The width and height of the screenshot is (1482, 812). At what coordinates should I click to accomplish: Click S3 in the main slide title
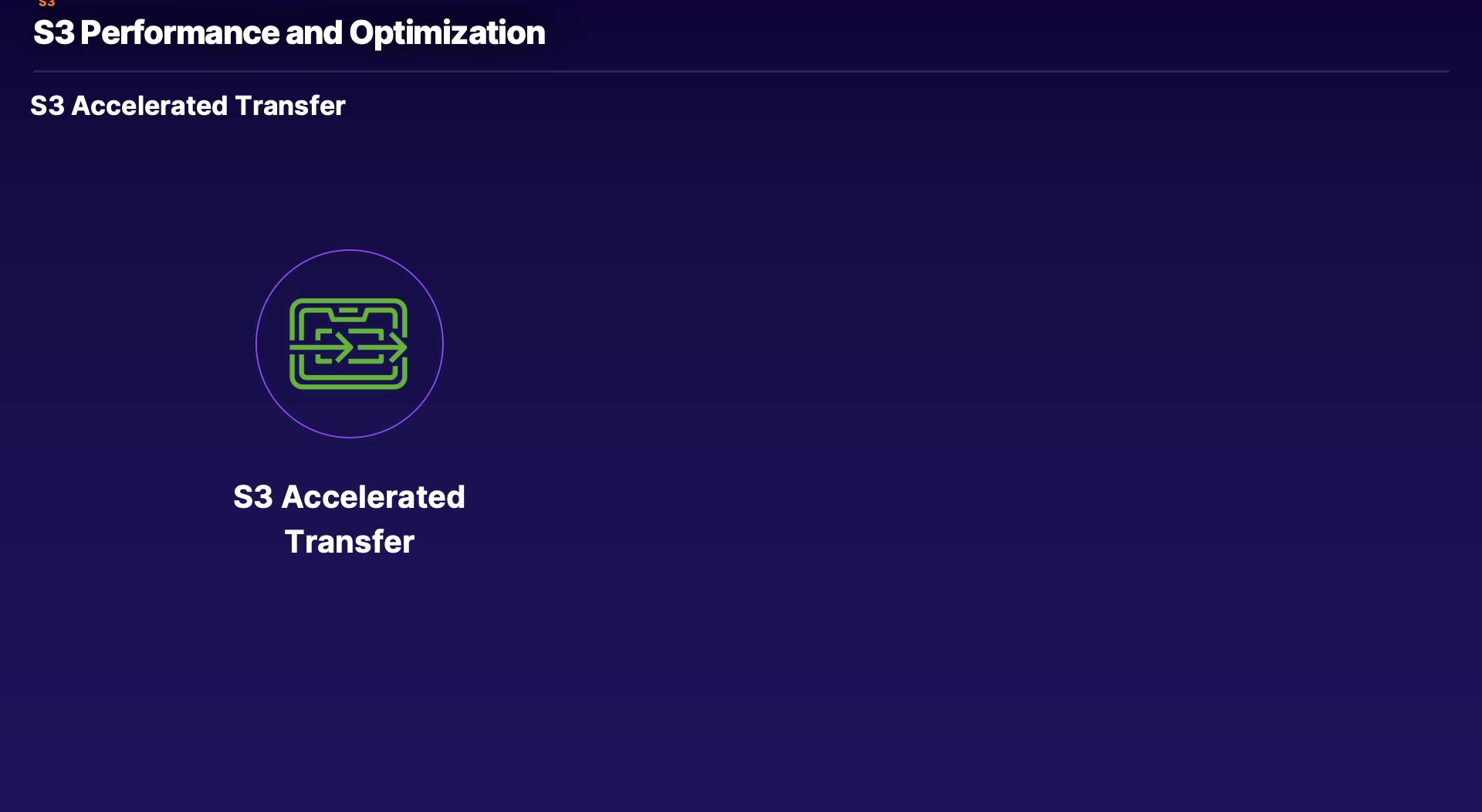53,33
